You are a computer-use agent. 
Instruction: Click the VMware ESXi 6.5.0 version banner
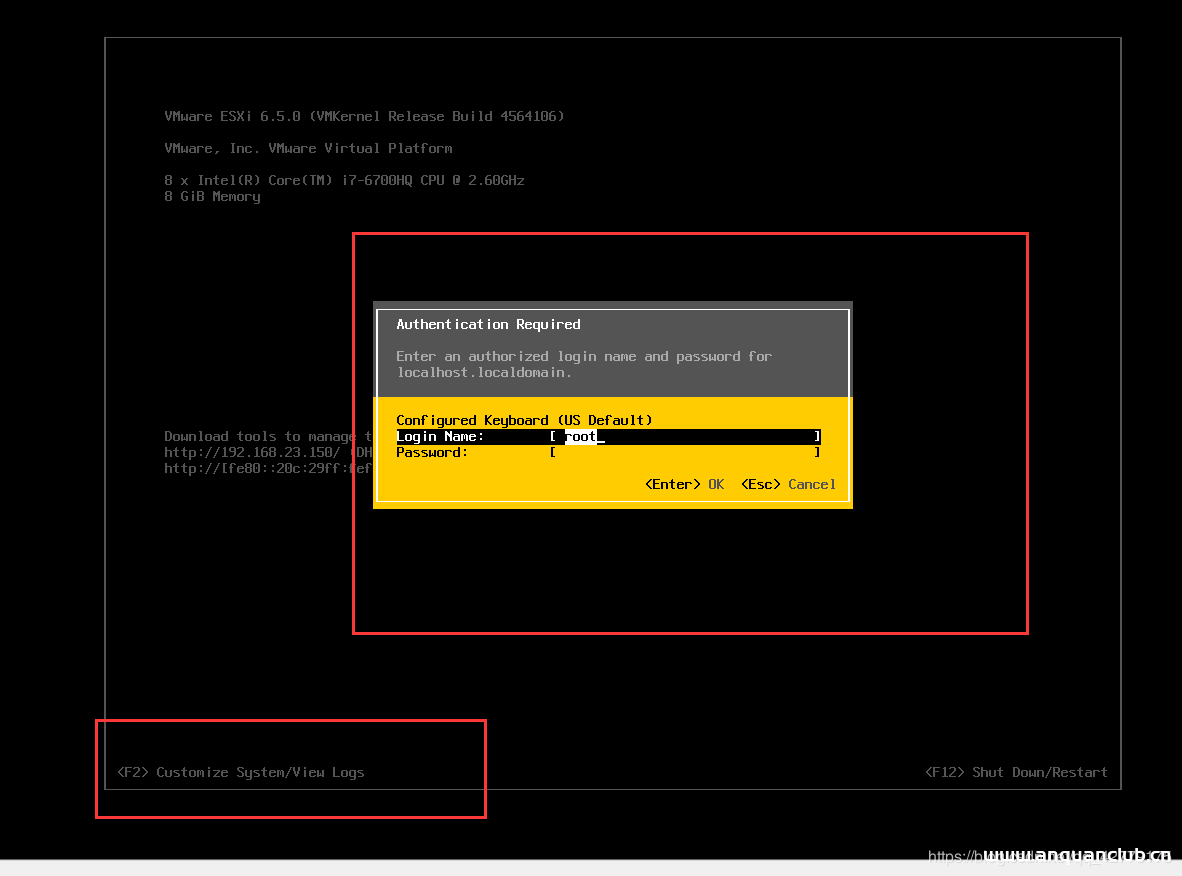pyautogui.click(x=363, y=116)
